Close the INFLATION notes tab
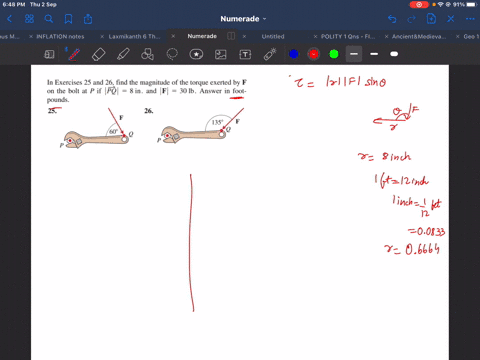This screenshot has width=480, height=360. pyautogui.click(x=31, y=37)
